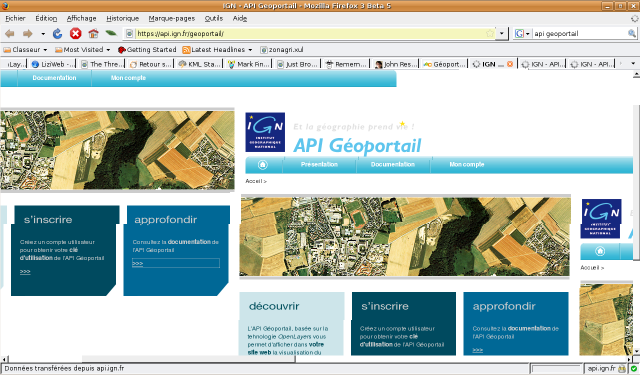Click the wide aerial photo banner above découvrir
This screenshot has width=640, height=375.
(x=405, y=237)
